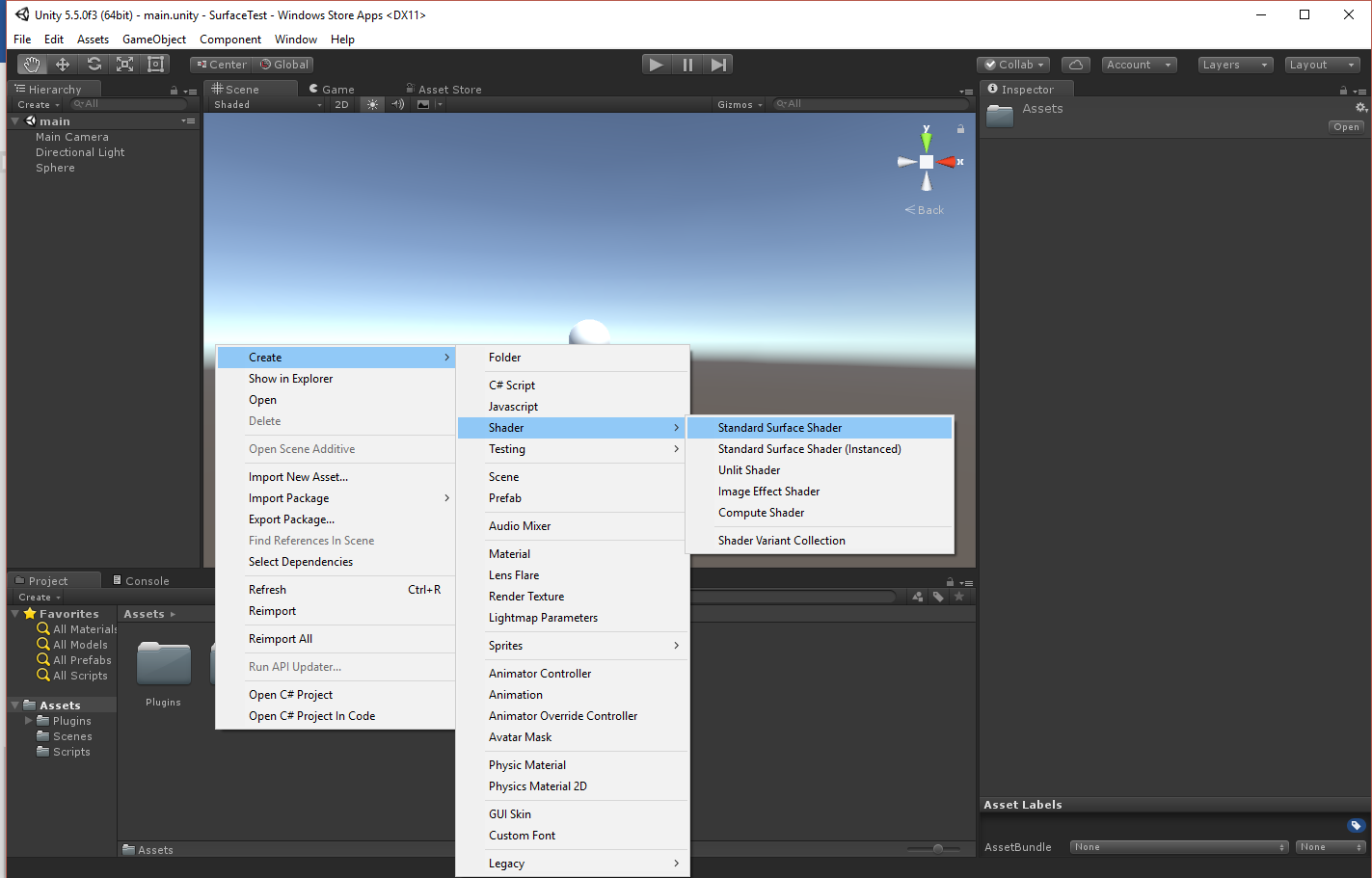
Task: Open the File menu
Action: click(x=22, y=40)
